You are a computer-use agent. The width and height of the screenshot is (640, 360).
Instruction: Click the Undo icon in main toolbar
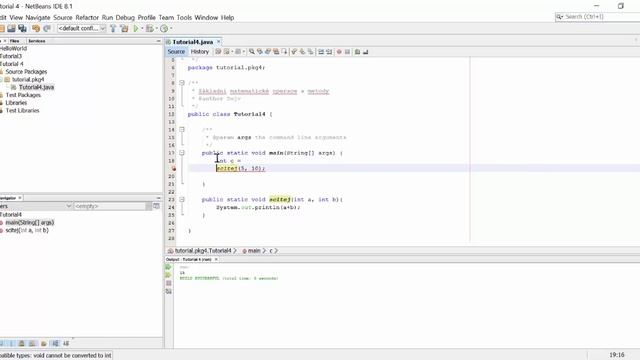click(36, 28)
